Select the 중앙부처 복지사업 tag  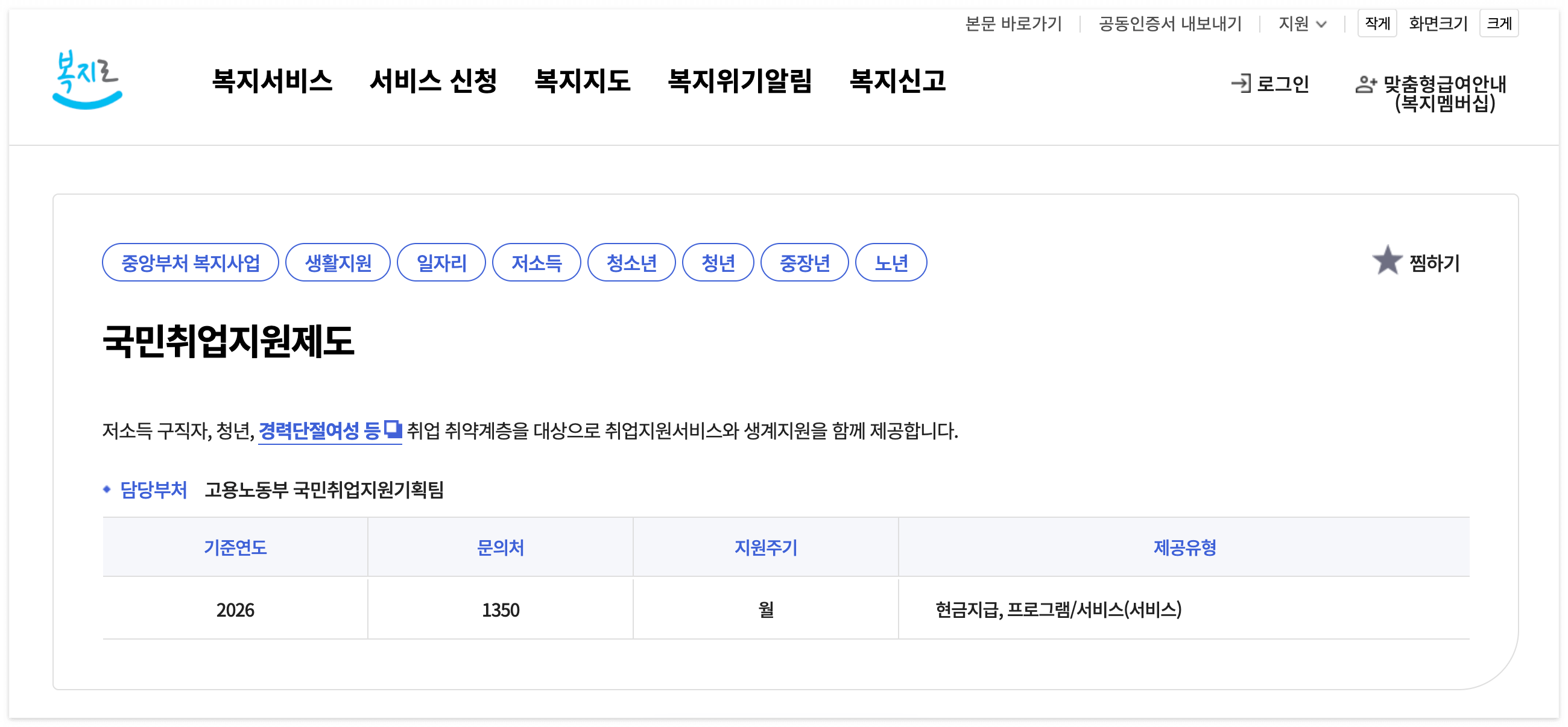191,263
